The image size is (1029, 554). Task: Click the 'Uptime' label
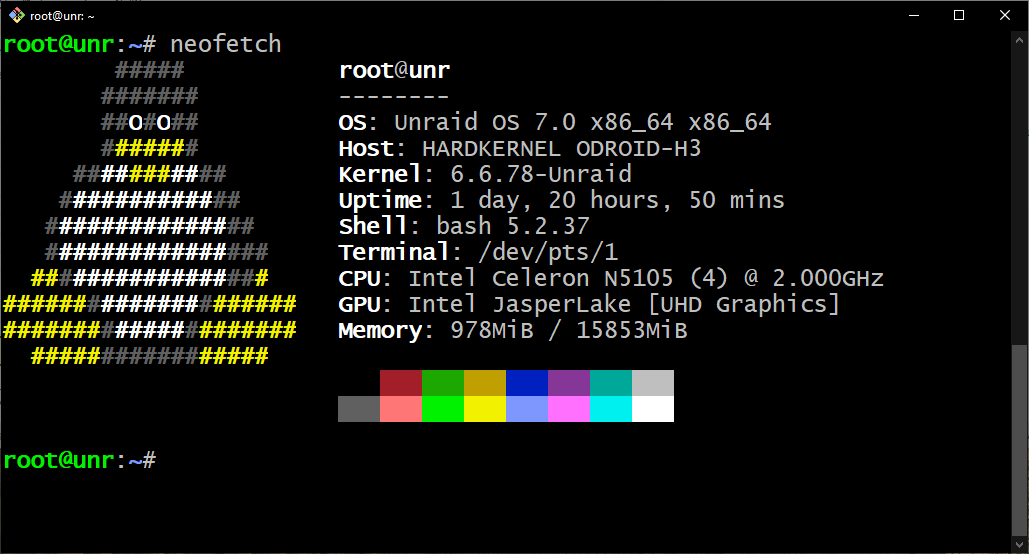pyautogui.click(x=380, y=201)
